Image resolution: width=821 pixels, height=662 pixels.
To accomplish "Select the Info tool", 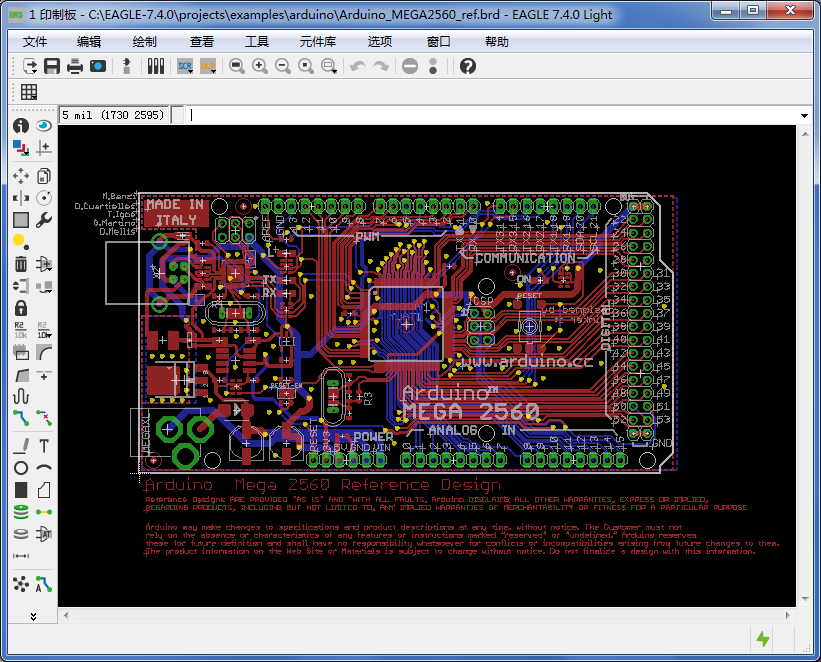I will pyautogui.click(x=21, y=126).
